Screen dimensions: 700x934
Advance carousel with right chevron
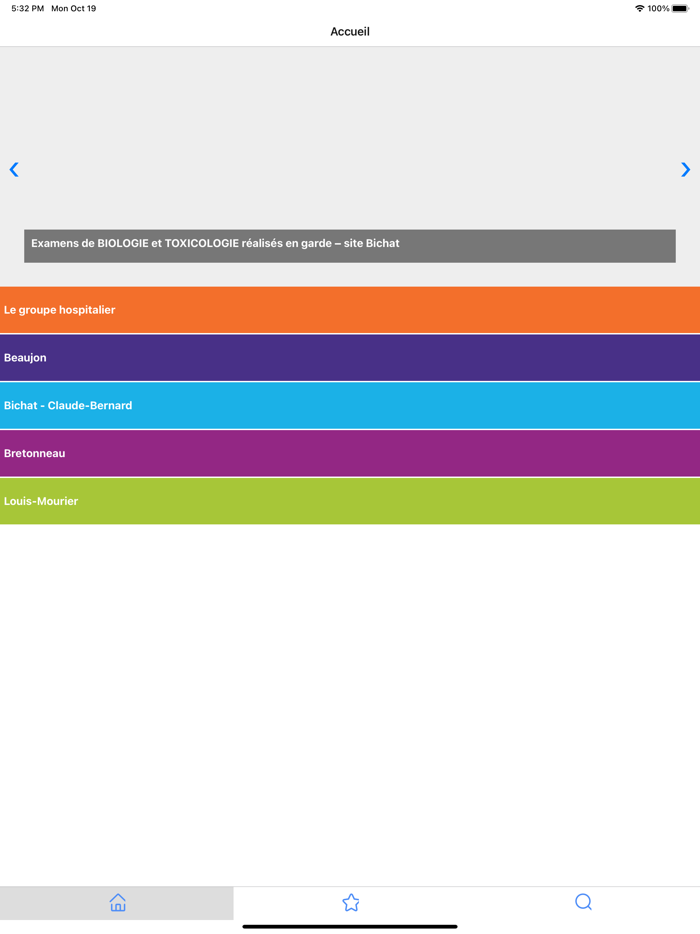pos(685,170)
